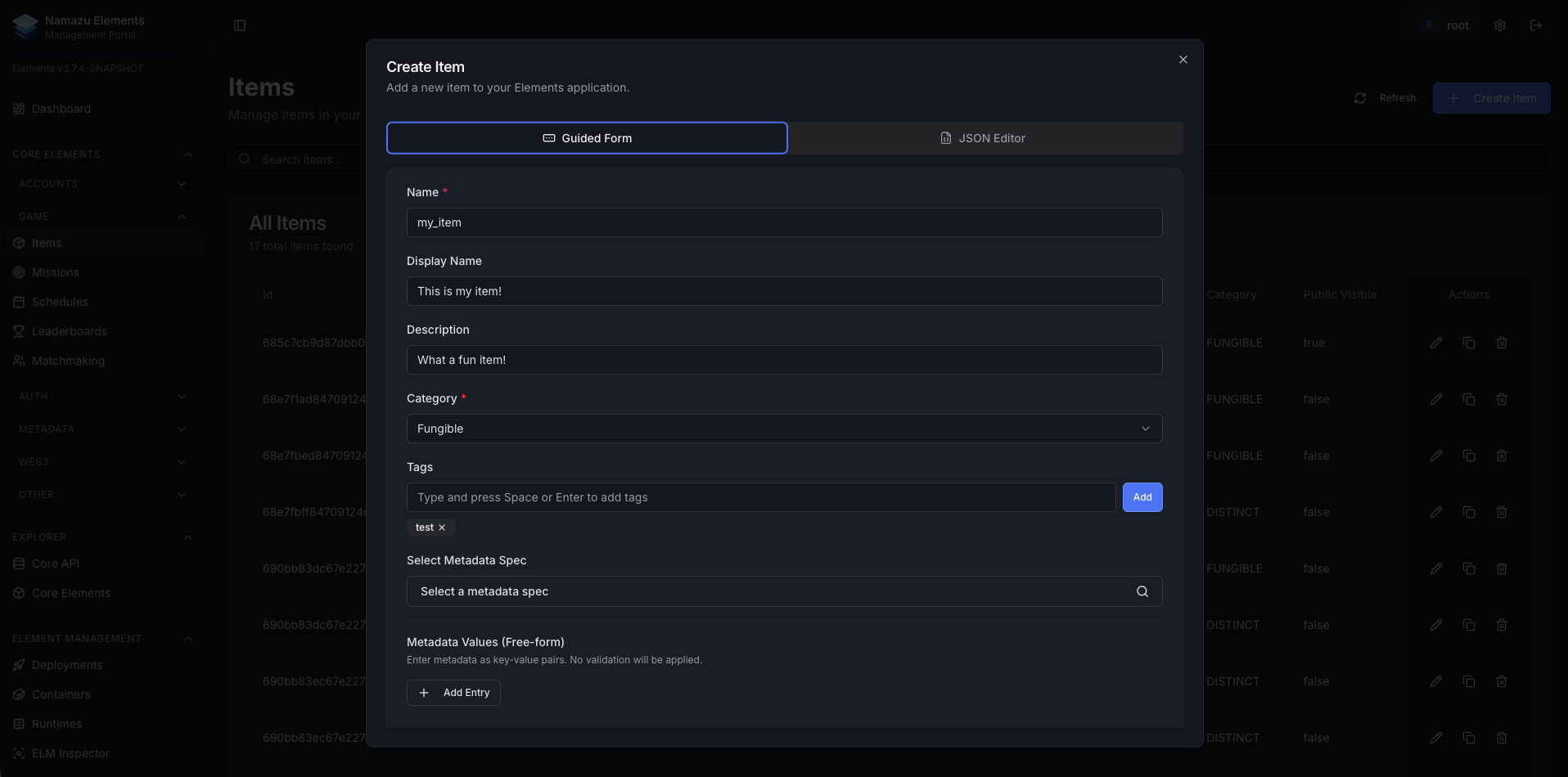Click the Add tag button

(1142, 497)
